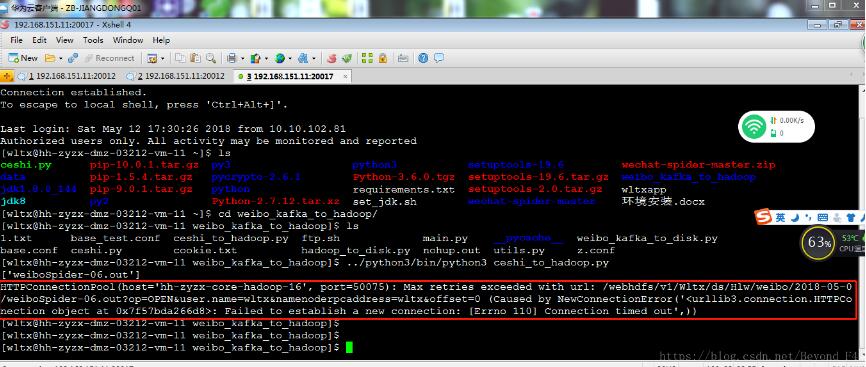Open the File menu

[x=17, y=40]
